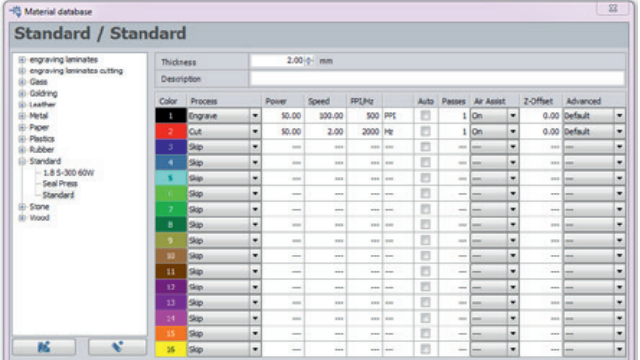
Task: Open Air Assist dropdown for color 2
Action: [x=513, y=131]
